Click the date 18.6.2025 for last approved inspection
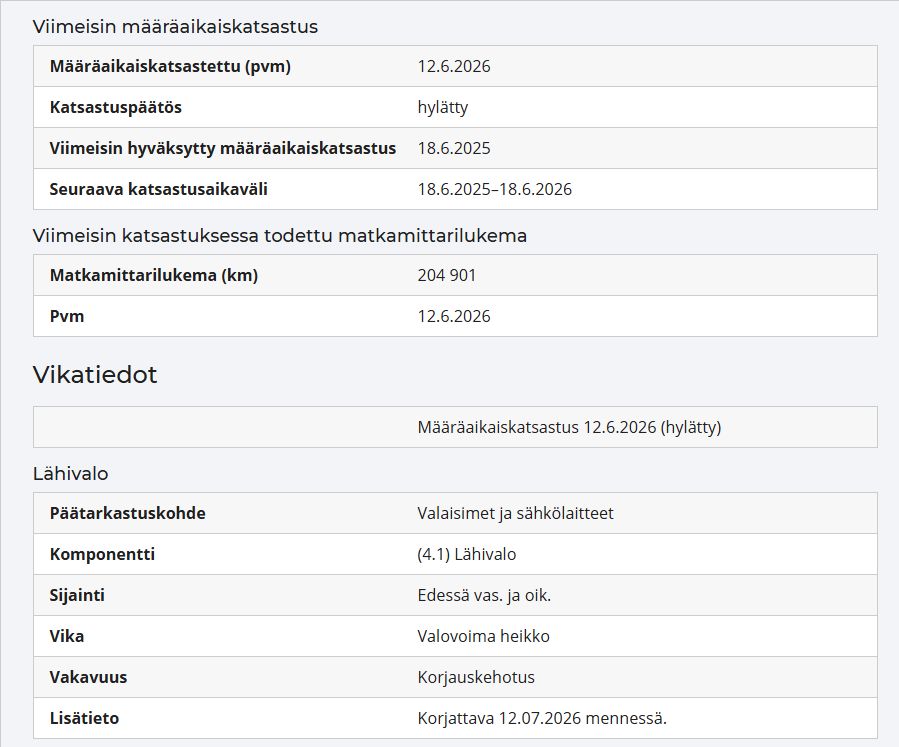The height and width of the screenshot is (747, 899). tap(454, 148)
